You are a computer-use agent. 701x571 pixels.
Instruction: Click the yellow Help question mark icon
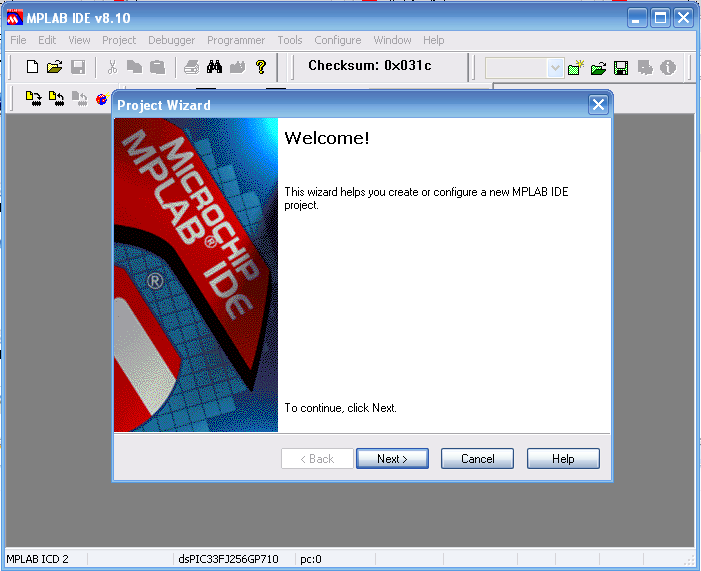coord(261,67)
